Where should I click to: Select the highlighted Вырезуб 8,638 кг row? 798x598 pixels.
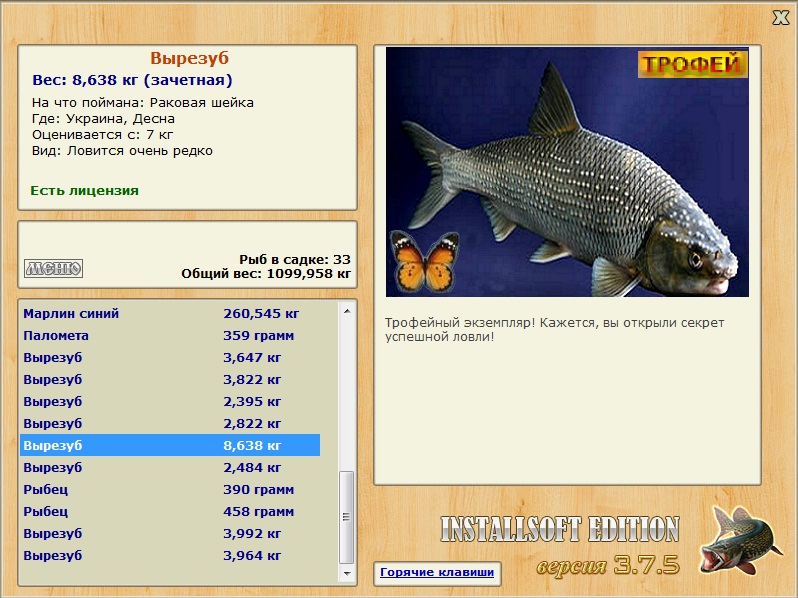click(x=170, y=445)
